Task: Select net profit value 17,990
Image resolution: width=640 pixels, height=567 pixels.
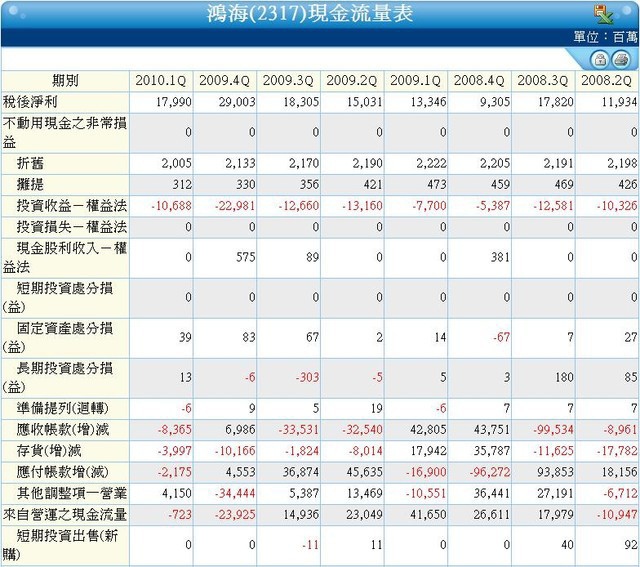Action: point(174,102)
